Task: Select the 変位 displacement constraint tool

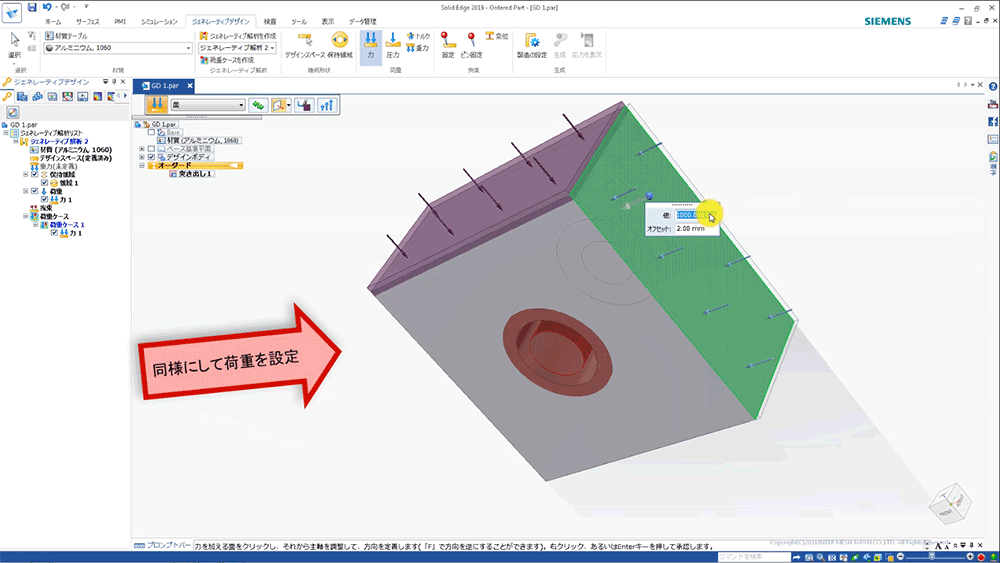Action: (497, 36)
